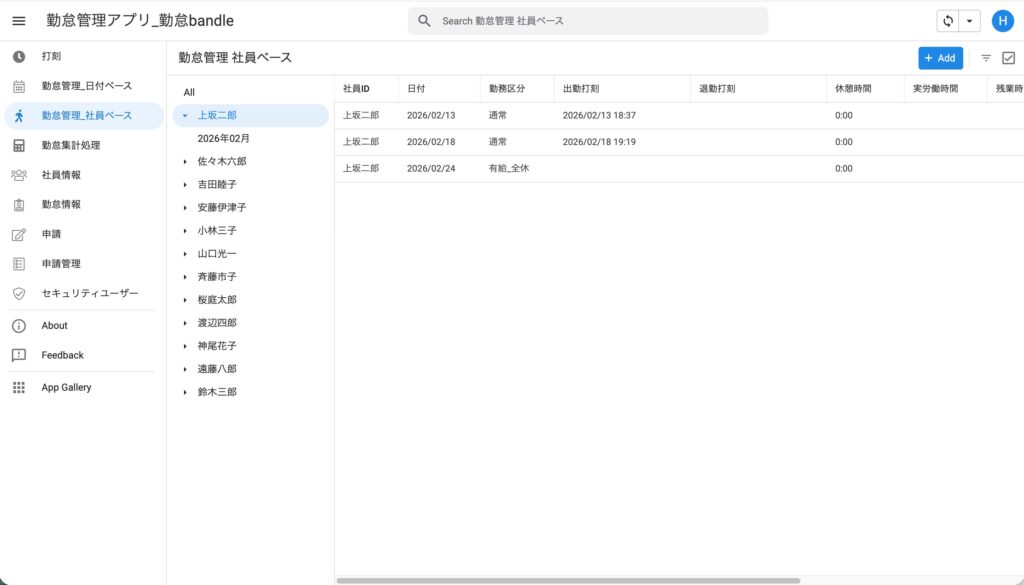The height and width of the screenshot is (585, 1024).
Task: Click the App Gallery grid icon
Action: pos(19,387)
